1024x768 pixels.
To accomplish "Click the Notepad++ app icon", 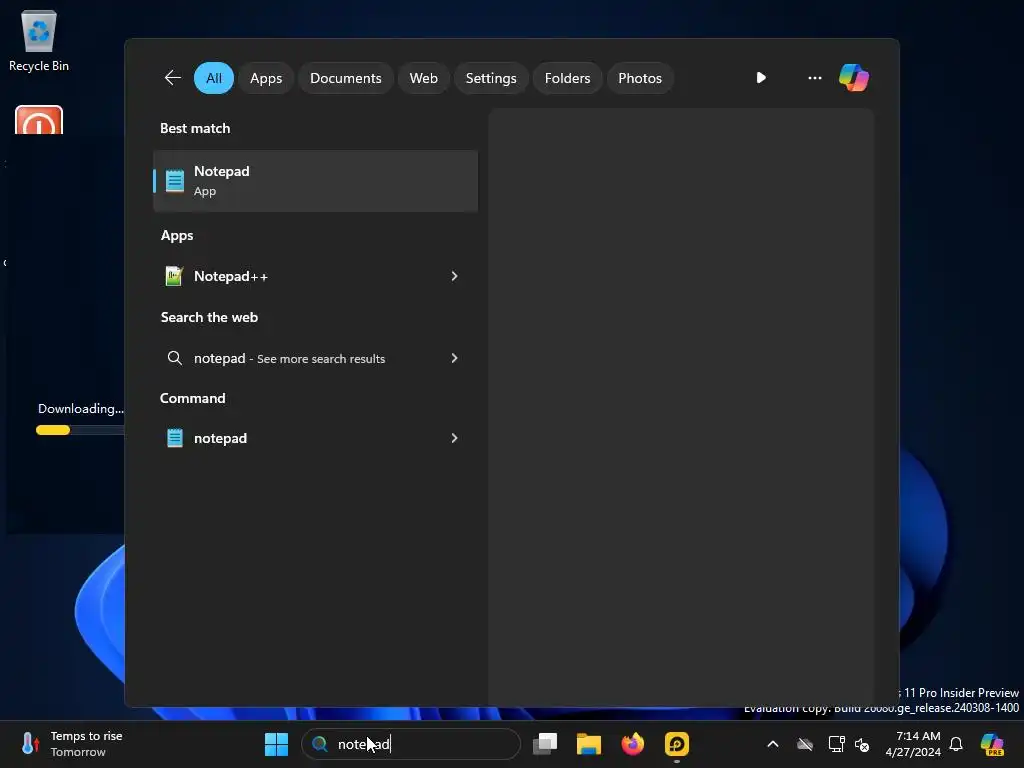I will (174, 276).
